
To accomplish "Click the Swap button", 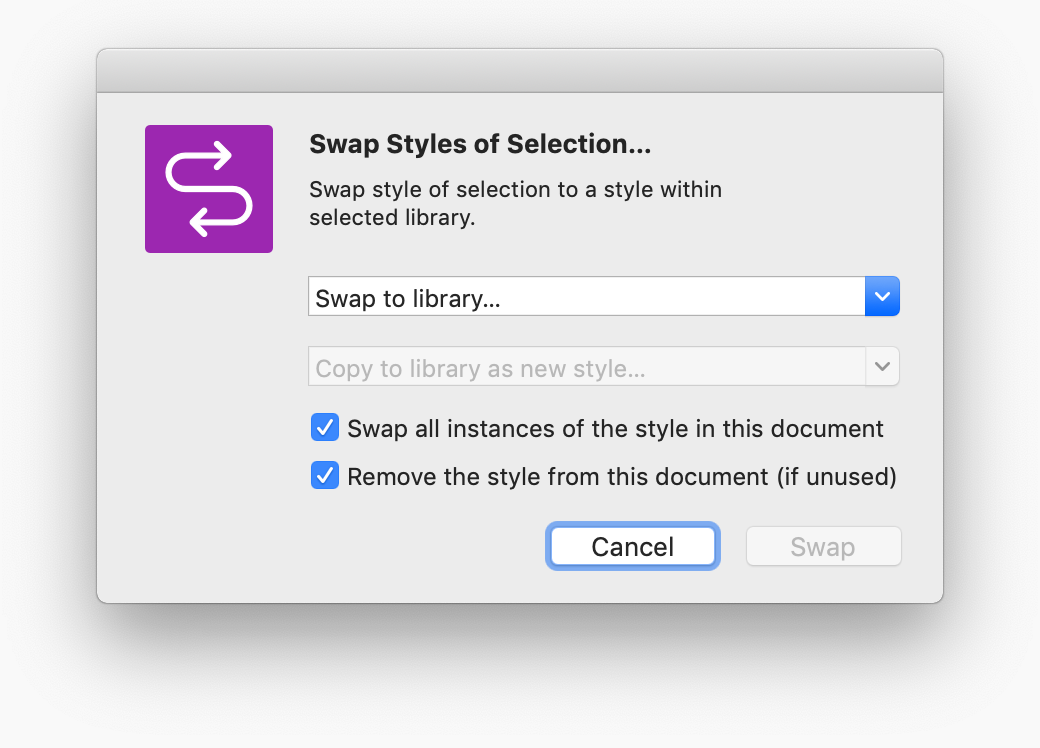I will [823, 546].
